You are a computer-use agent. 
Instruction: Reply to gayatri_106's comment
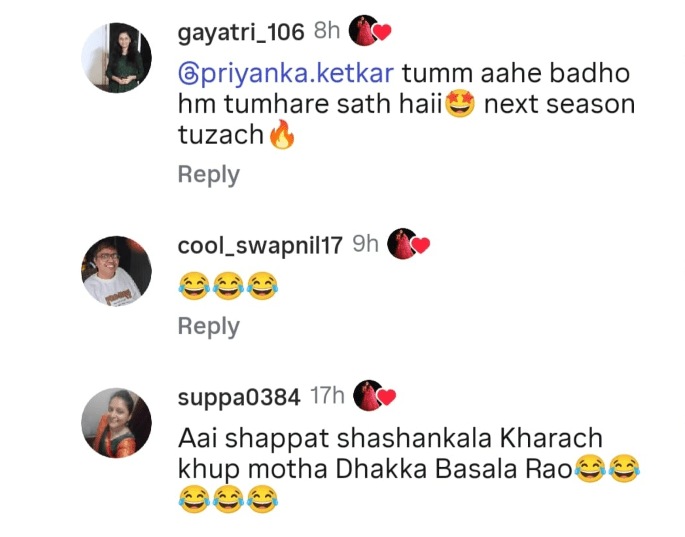pos(208,175)
